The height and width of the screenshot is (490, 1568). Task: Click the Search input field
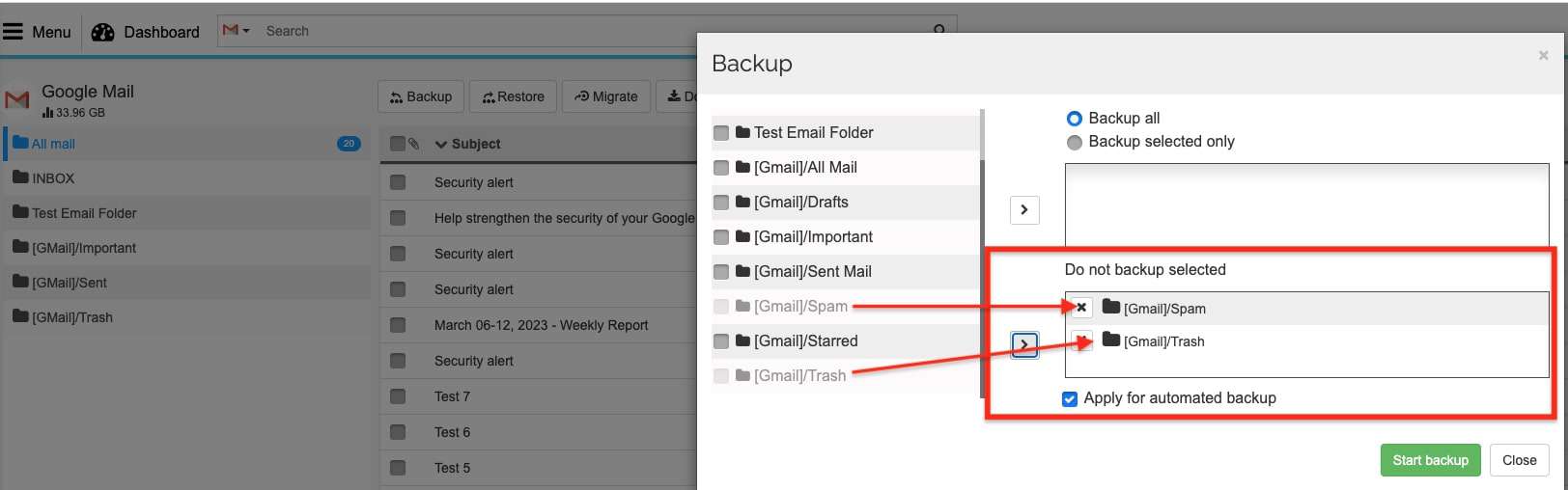[579, 31]
